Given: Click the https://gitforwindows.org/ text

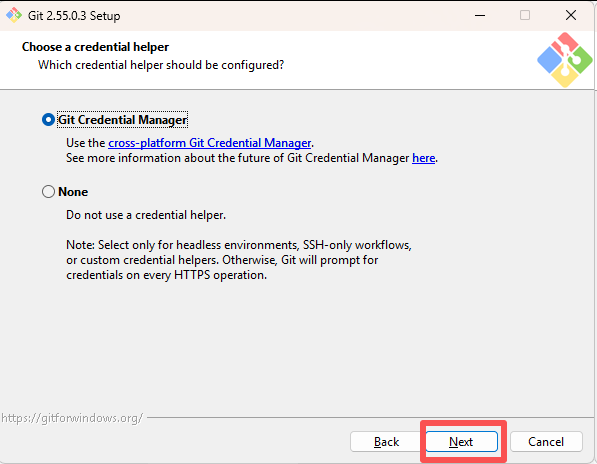Looking at the screenshot, I should pos(72,418).
